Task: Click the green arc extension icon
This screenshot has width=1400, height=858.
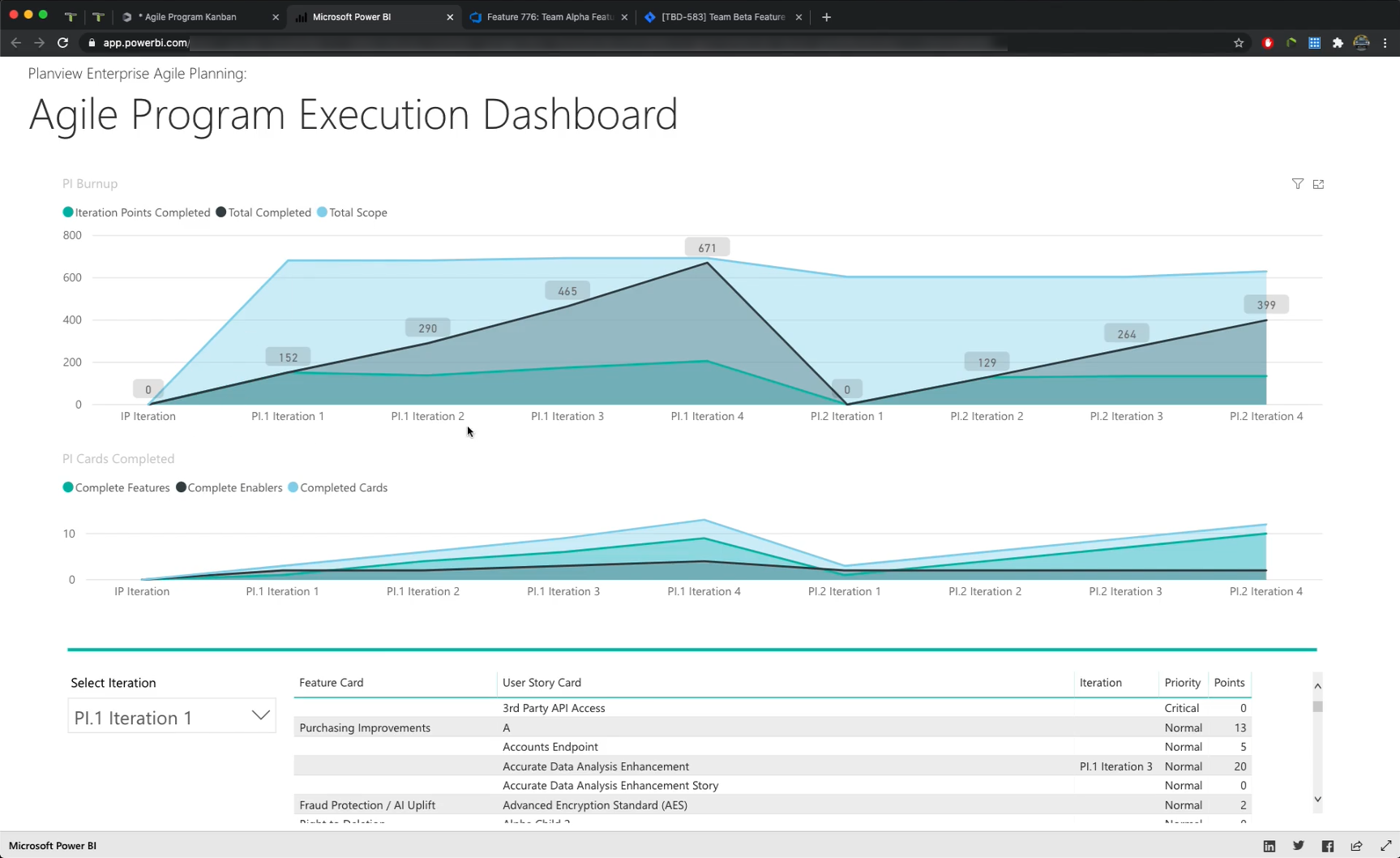Action: click(x=1291, y=43)
